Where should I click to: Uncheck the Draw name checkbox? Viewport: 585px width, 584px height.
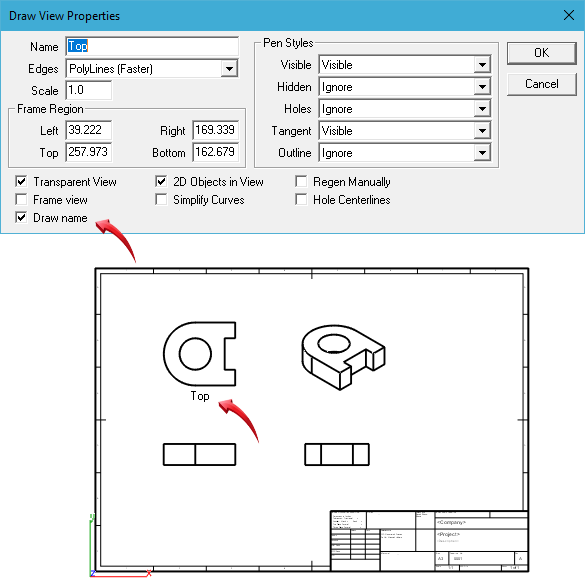(x=21, y=218)
